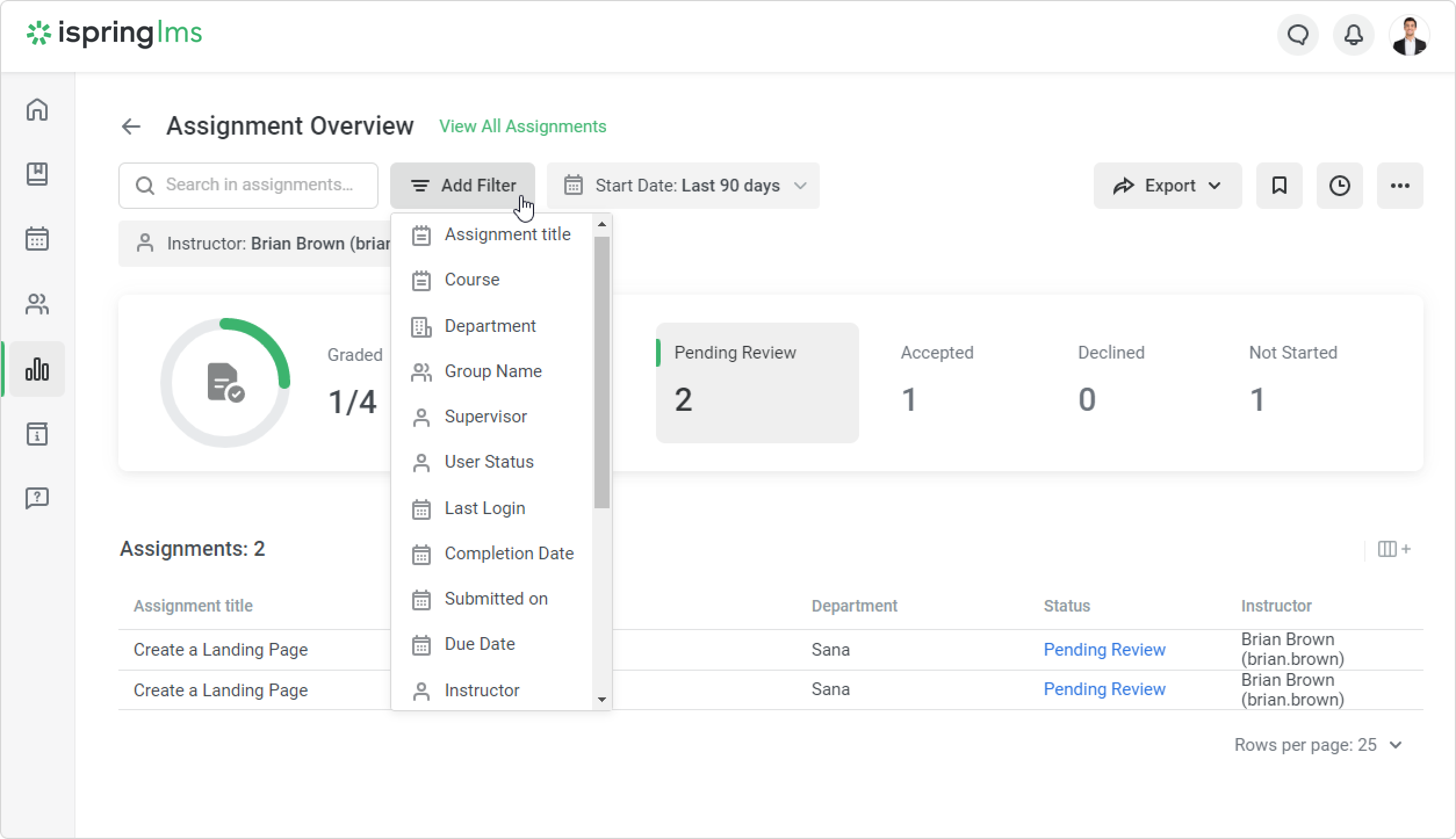This screenshot has height=839, width=1456.
Task: Expand the Start Date Last 90 days dropdown
Action: click(x=683, y=186)
